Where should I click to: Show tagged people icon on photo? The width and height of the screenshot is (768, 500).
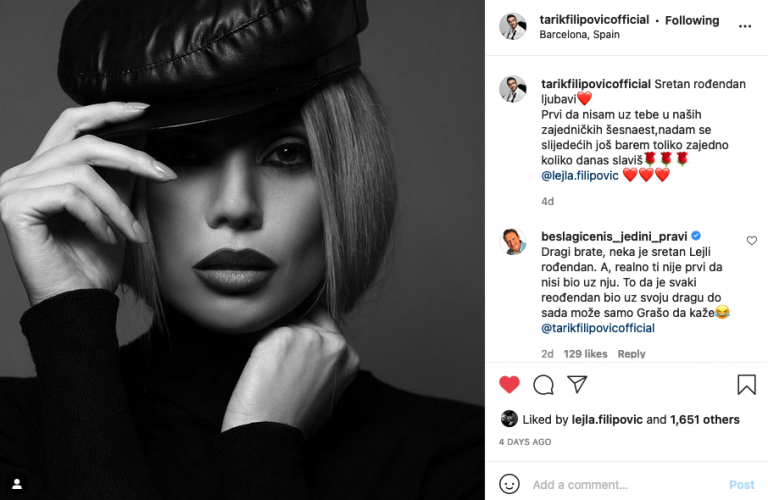tap(17, 484)
